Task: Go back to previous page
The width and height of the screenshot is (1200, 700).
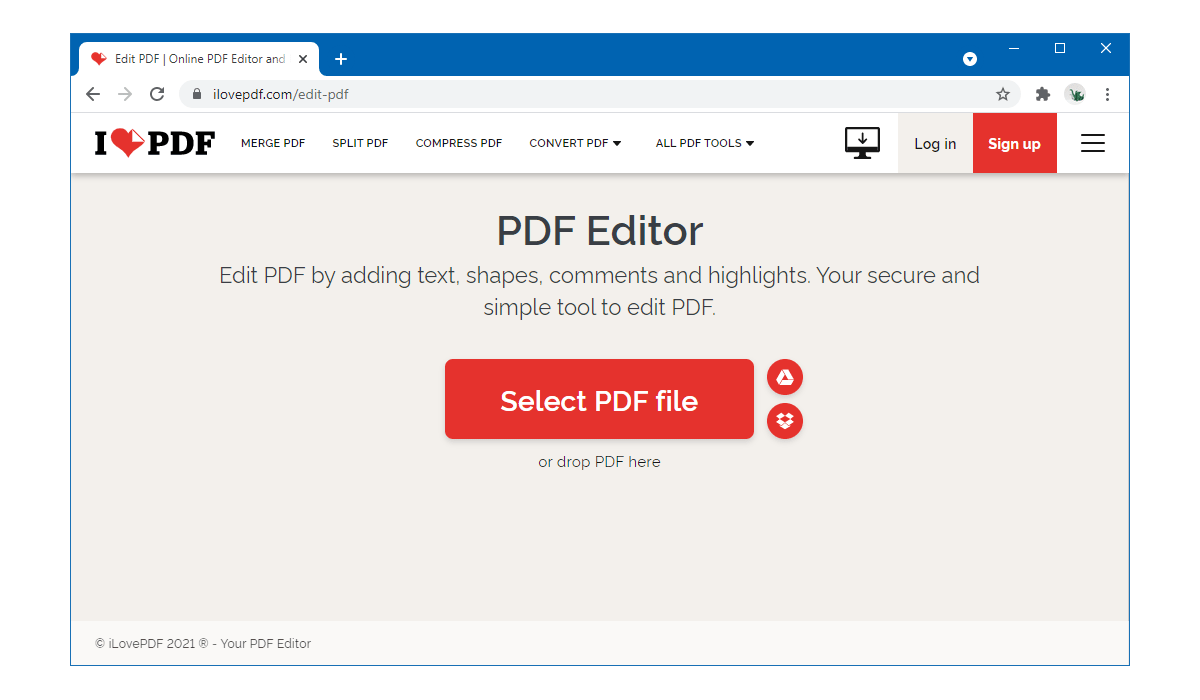Action: tap(93, 94)
